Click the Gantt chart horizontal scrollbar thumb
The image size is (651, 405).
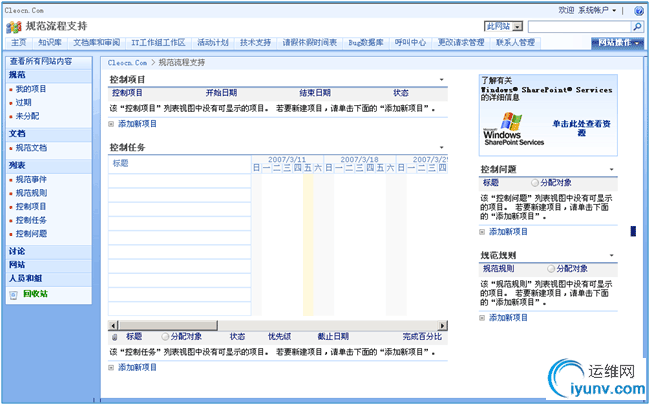[168, 325]
